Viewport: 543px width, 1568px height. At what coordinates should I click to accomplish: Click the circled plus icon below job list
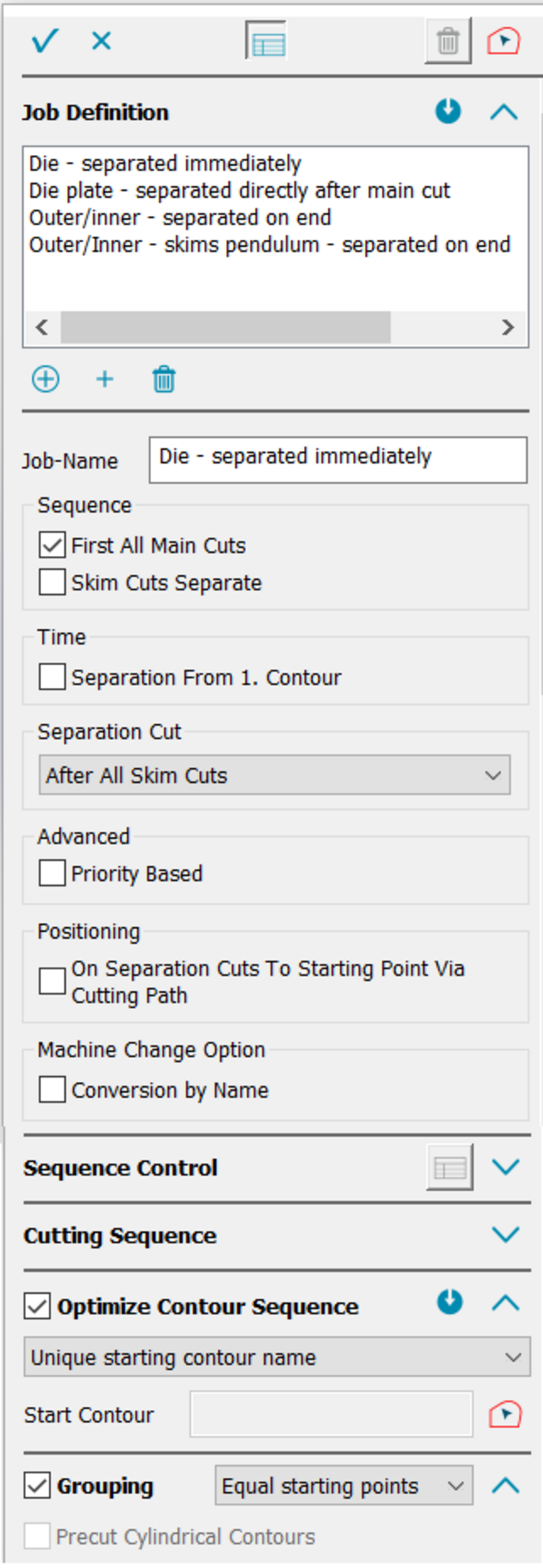(x=46, y=379)
